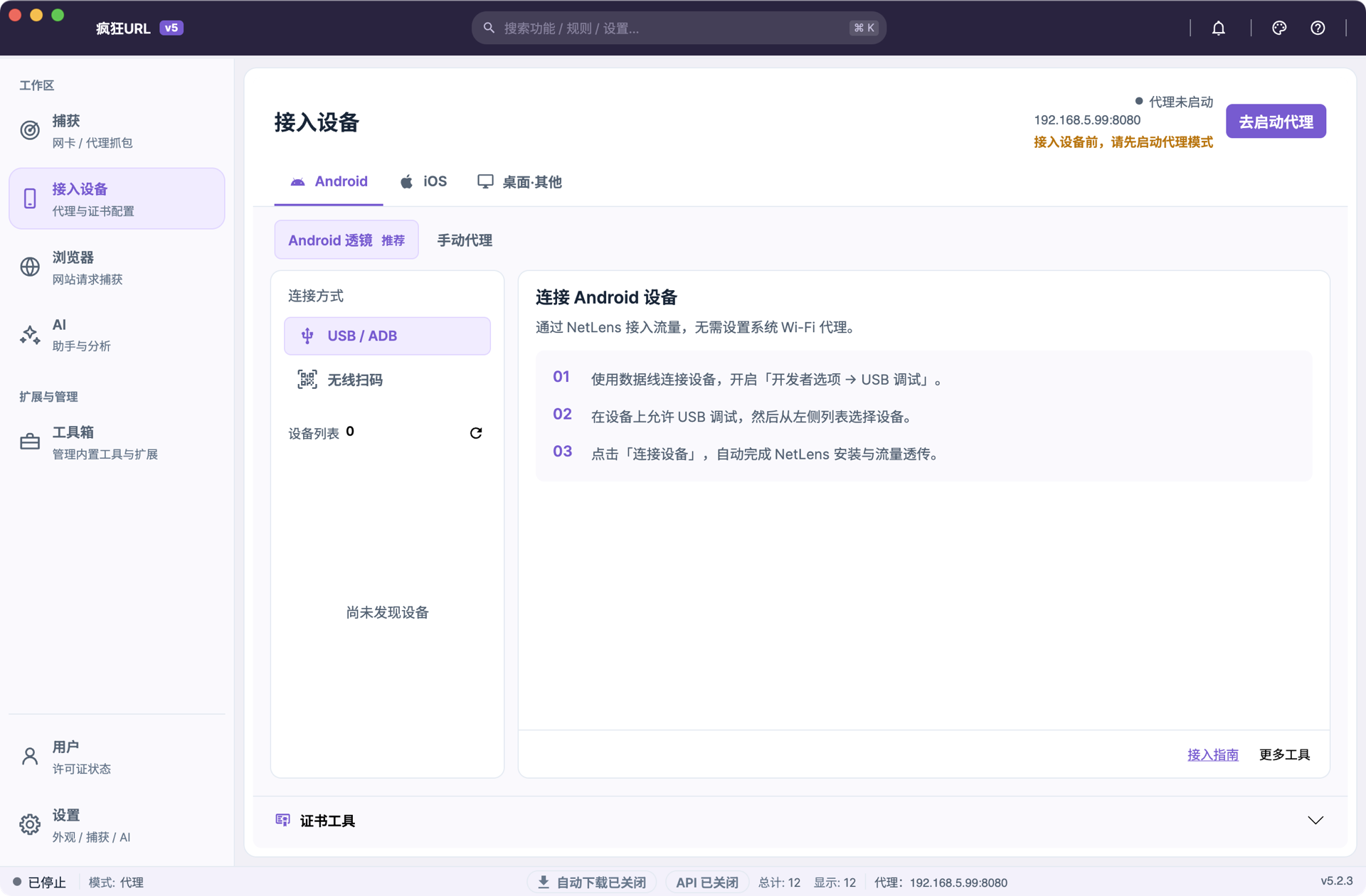Click 显示: 12 in status bar
The width and height of the screenshot is (1366, 896).
click(x=835, y=882)
